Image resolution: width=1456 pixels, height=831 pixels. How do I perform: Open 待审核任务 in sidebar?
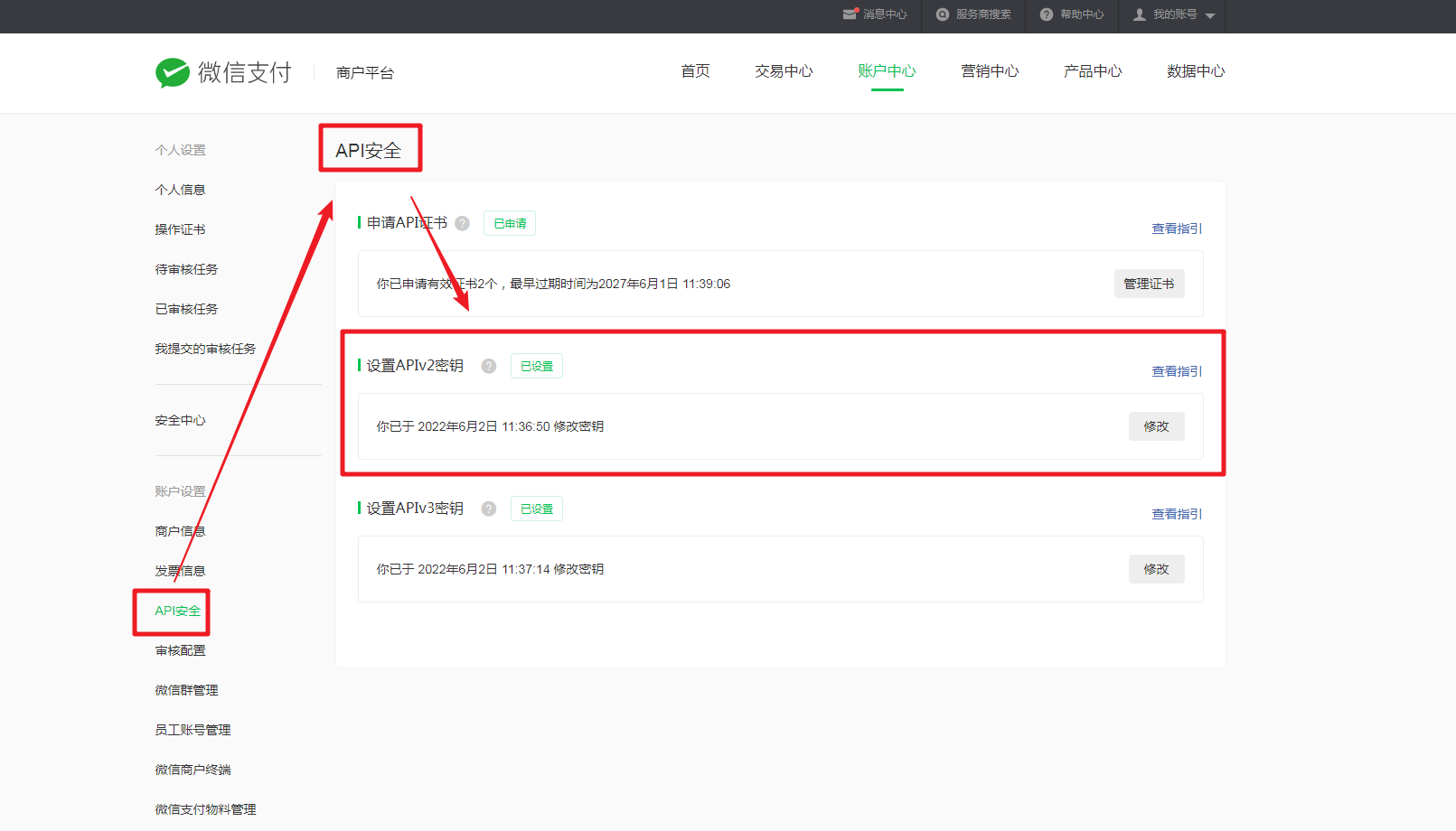[186, 269]
